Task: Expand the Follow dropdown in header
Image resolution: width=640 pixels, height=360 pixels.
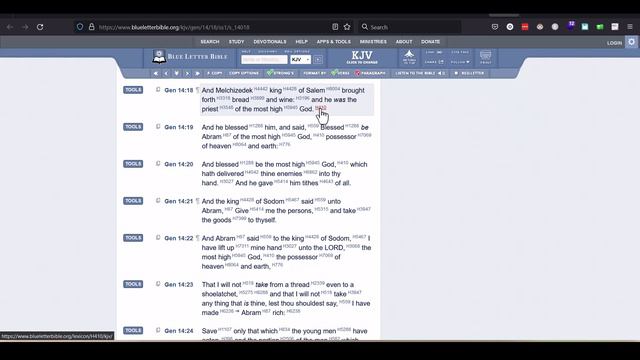Action: click(460, 62)
